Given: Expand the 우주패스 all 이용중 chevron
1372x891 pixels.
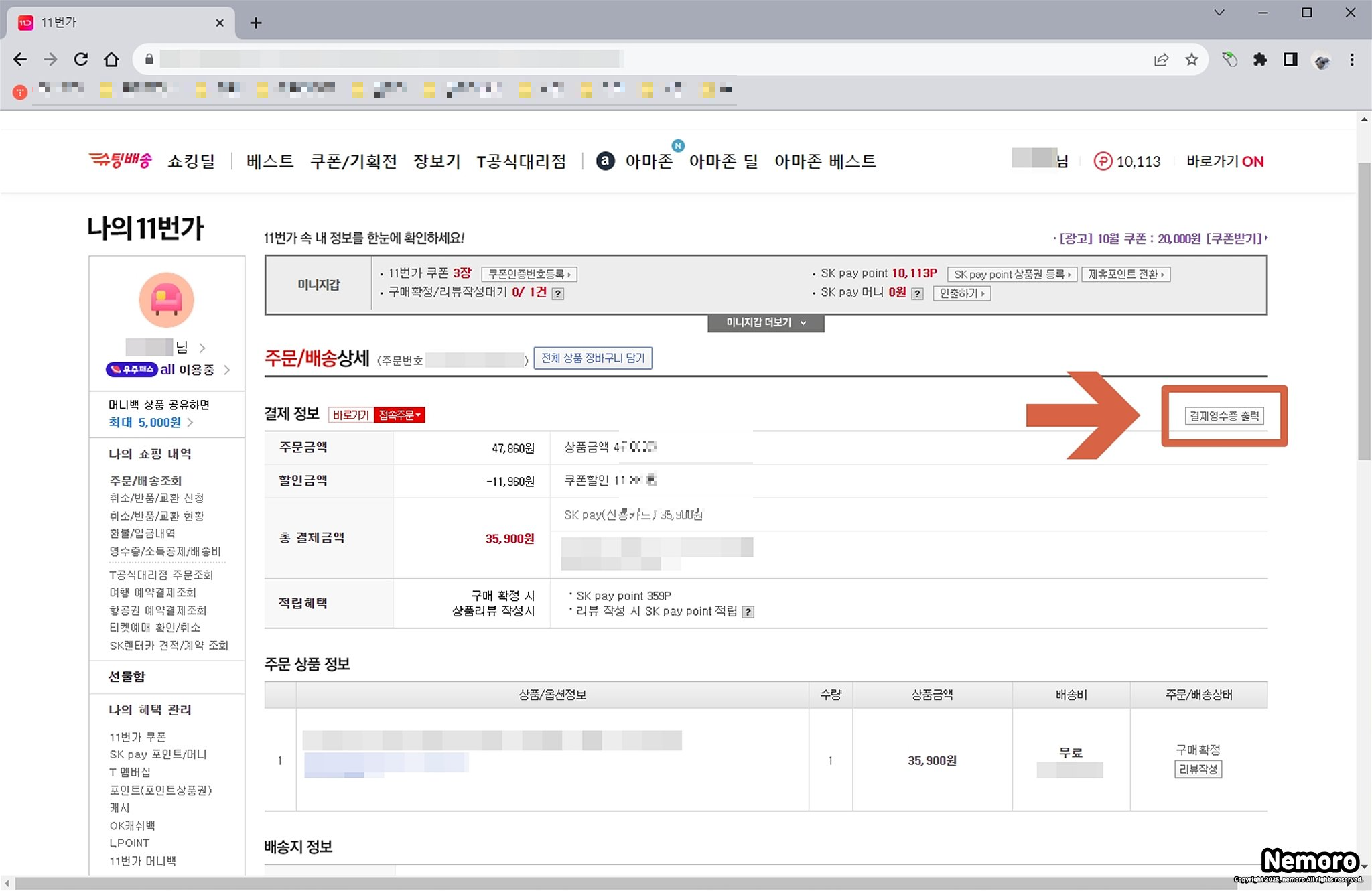Looking at the screenshot, I should pyautogui.click(x=227, y=370).
